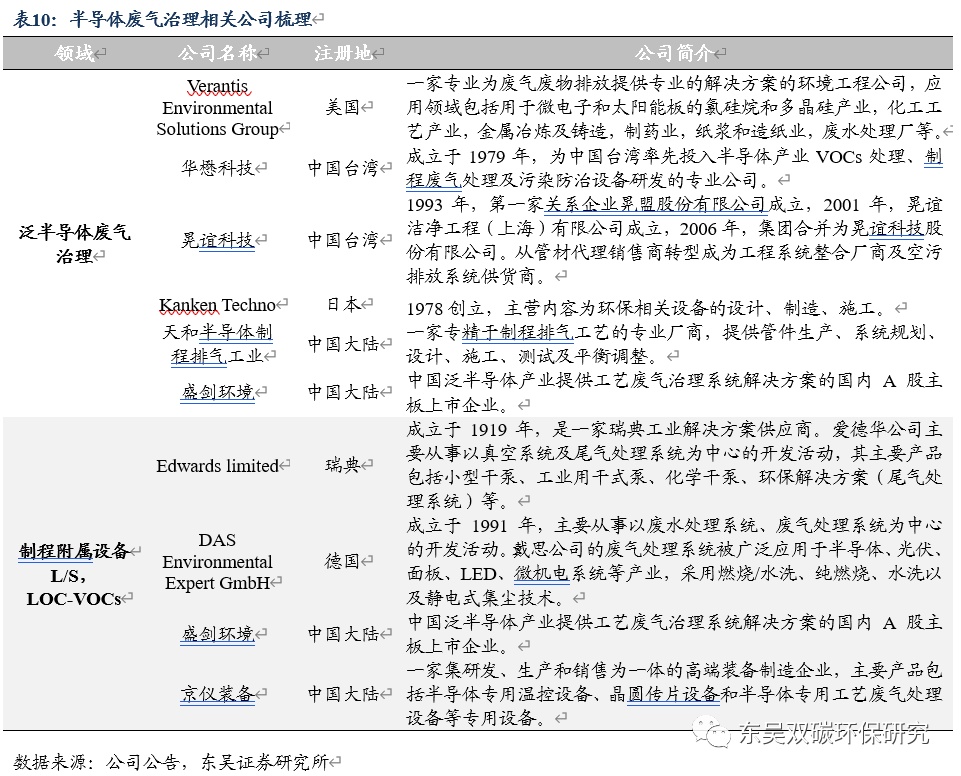The image size is (961, 776).
Task: Select the DAS Environmental Expert GmbH cell
Action: pos(218,561)
